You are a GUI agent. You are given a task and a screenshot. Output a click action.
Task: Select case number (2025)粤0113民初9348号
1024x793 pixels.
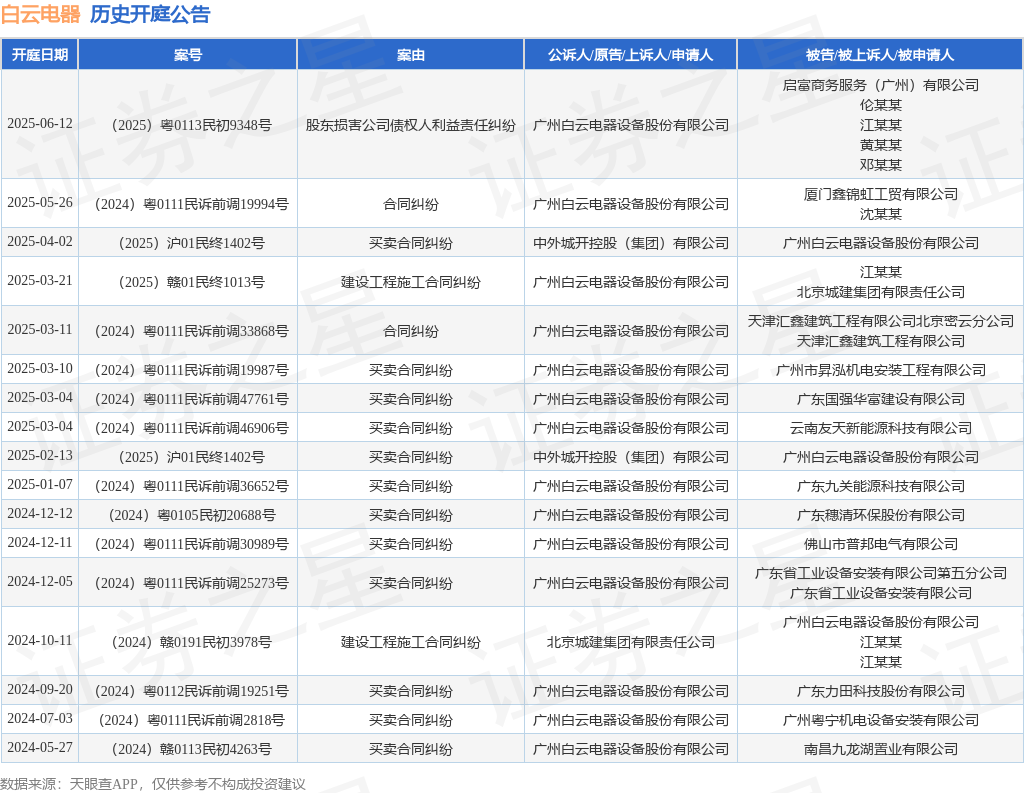coord(188,125)
